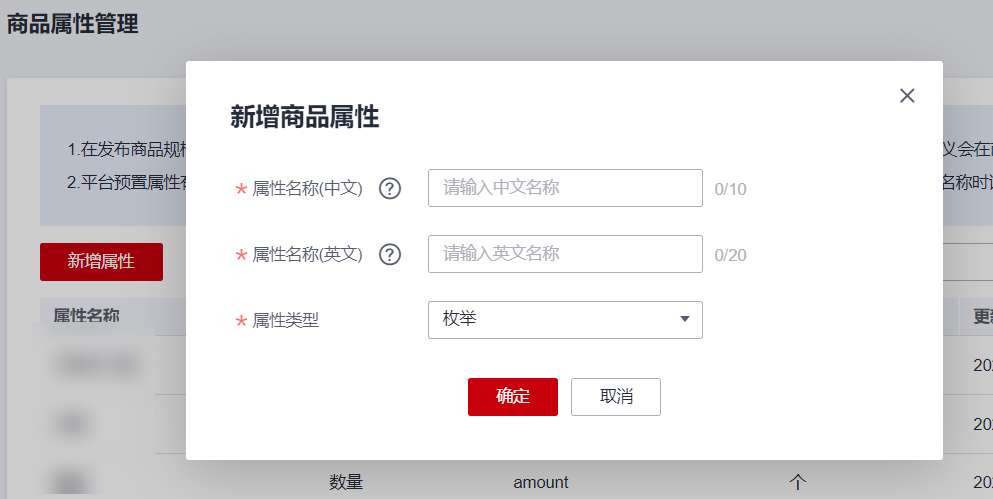Close the 新增商品属性 dialog with X

click(907, 96)
